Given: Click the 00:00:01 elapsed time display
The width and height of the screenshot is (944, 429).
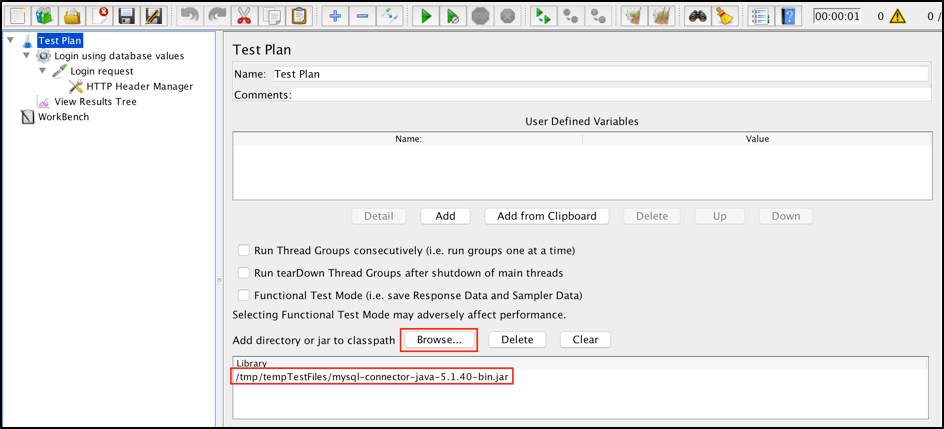Looking at the screenshot, I should pyautogui.click(x=837, y=16).
